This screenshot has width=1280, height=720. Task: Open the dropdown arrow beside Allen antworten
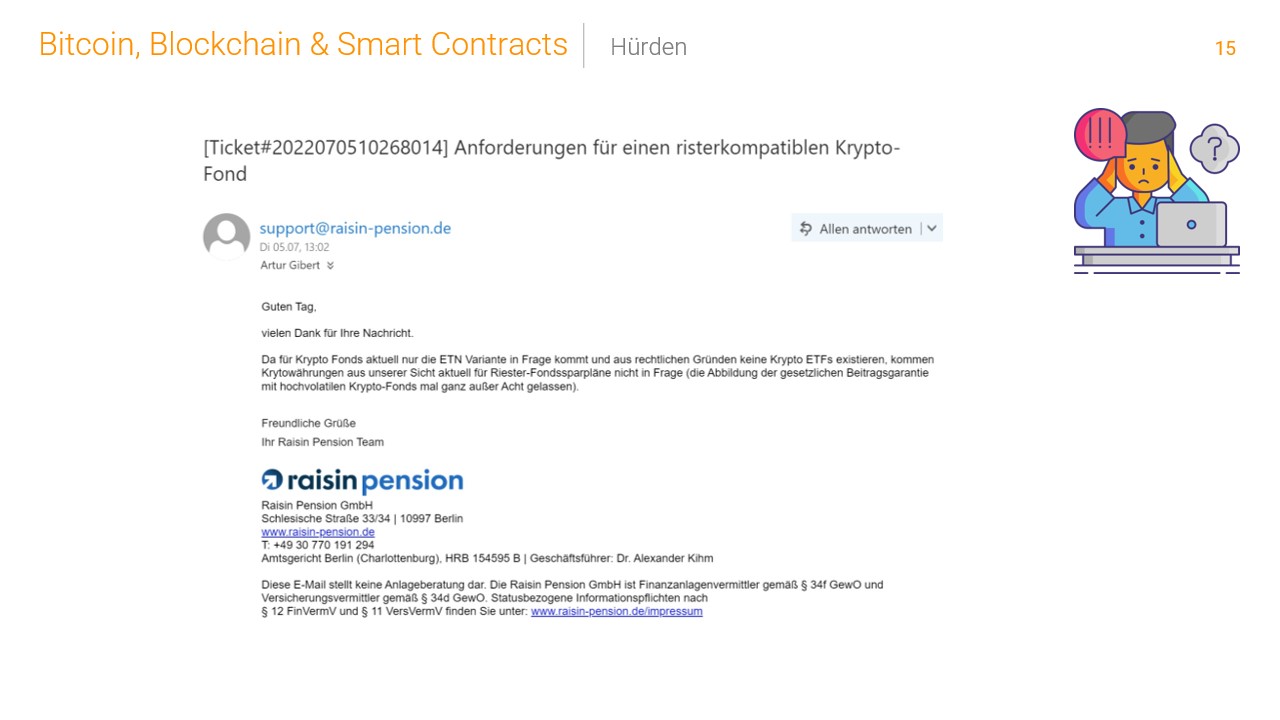pos(931,228)
